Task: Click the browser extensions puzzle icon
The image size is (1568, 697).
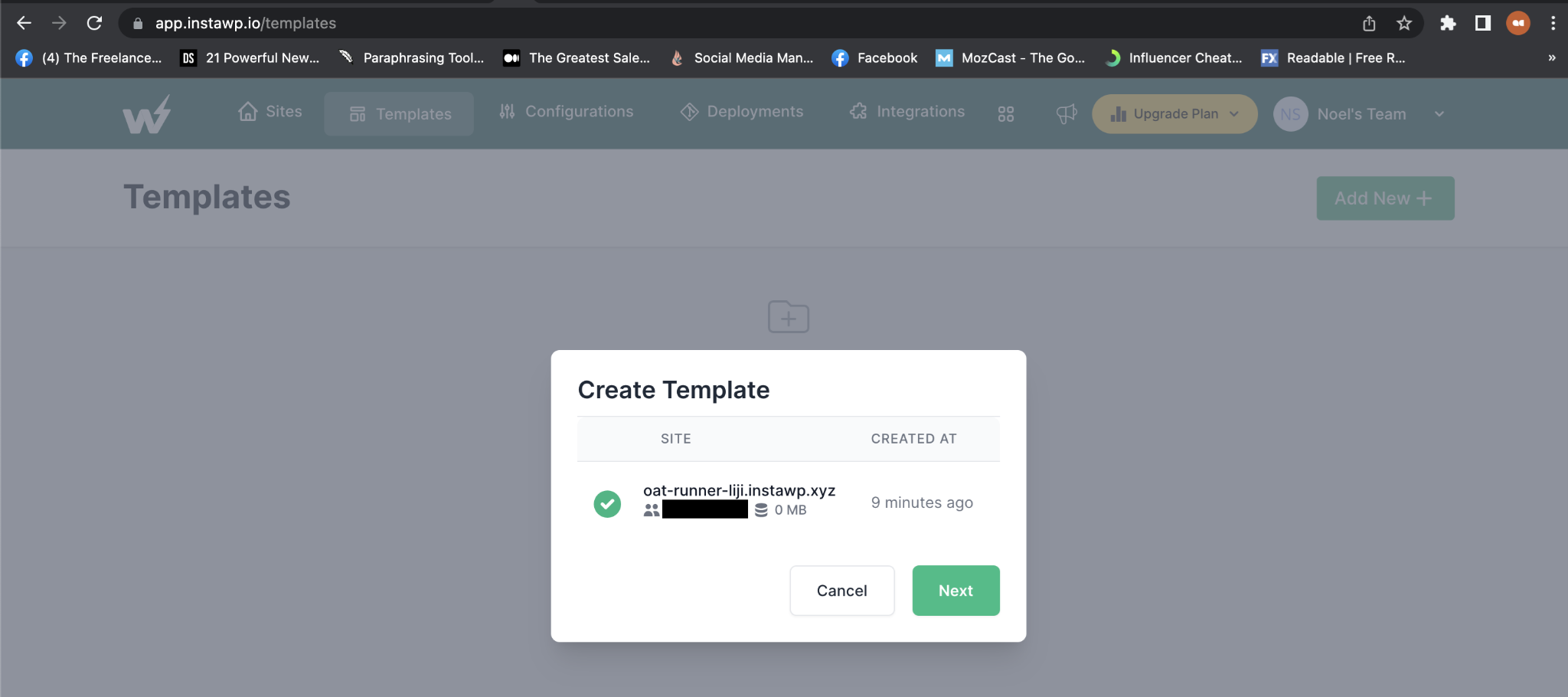Action: tap(1447, 23)
